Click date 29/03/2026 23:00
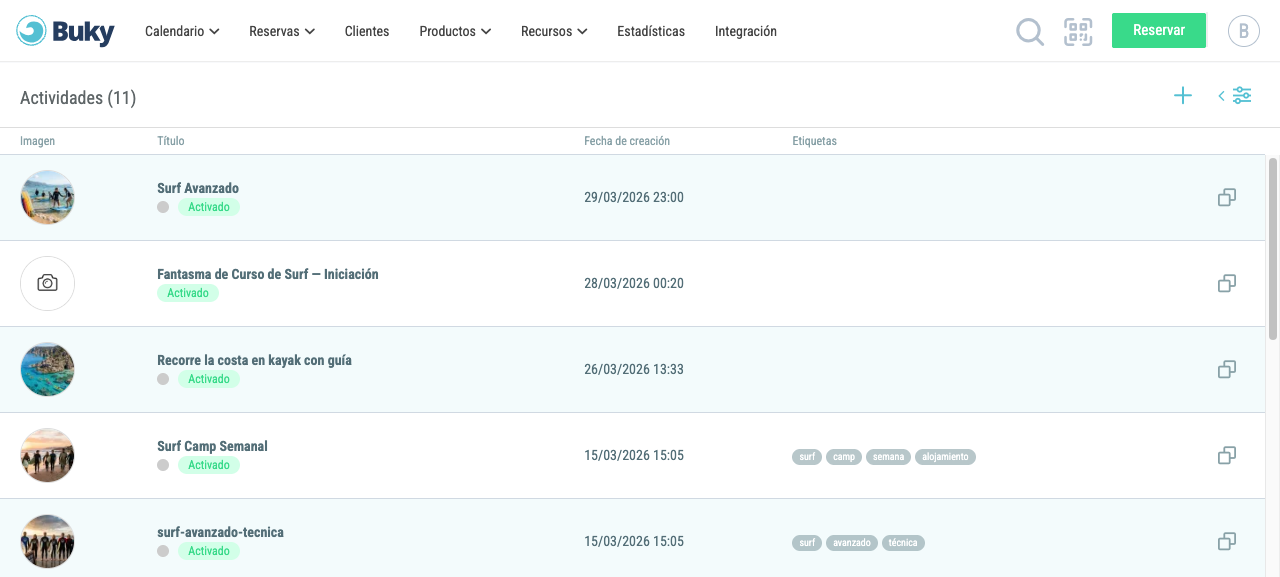Viewport: 1280px width, 577px height. (x=634, y=198)
